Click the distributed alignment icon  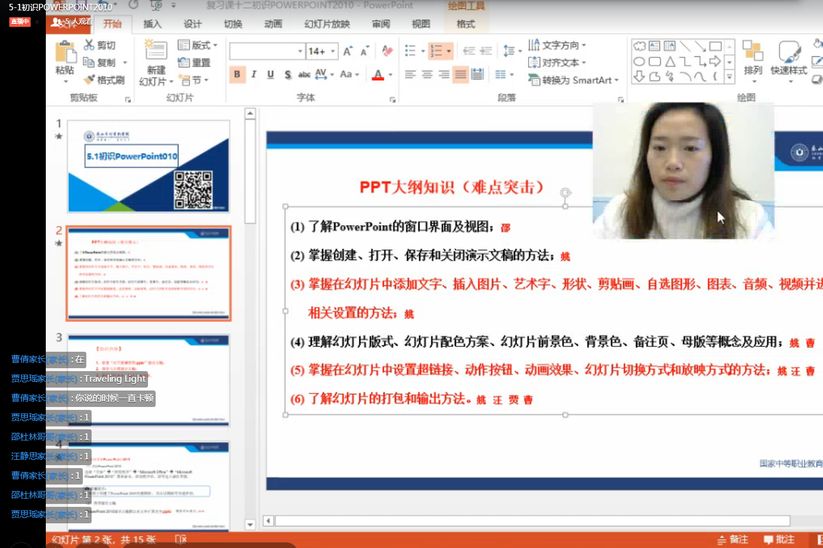pos(478,74)
